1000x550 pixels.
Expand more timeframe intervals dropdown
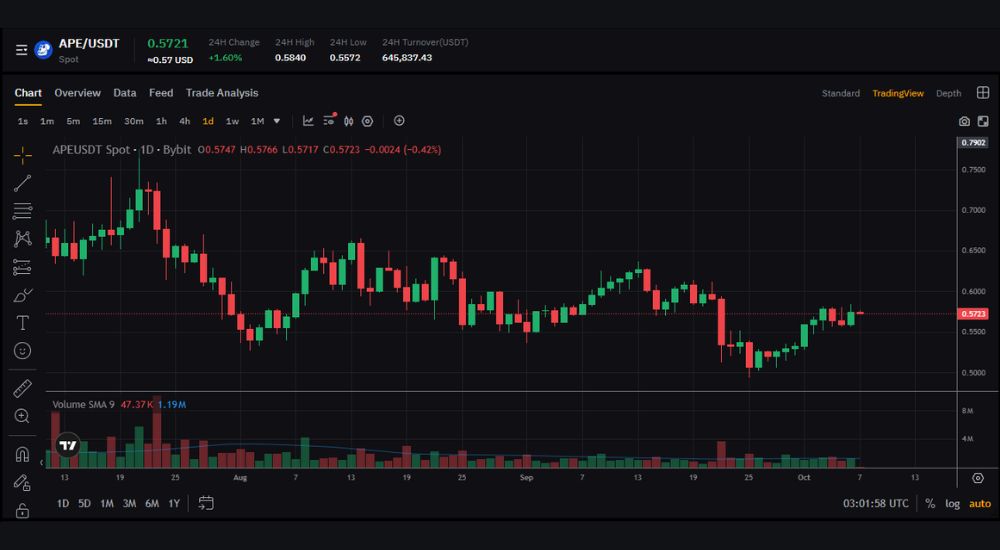coord(277,121)
